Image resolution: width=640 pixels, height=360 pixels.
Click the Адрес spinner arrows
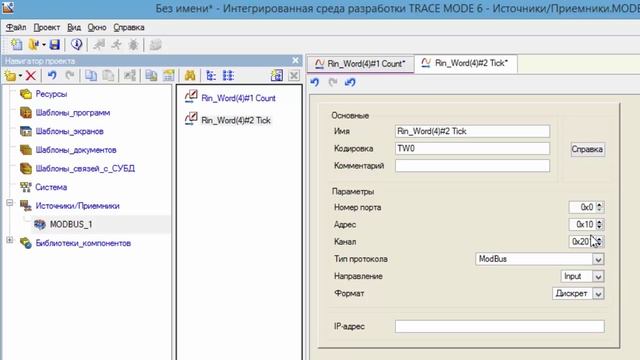[x=599, y=224]
